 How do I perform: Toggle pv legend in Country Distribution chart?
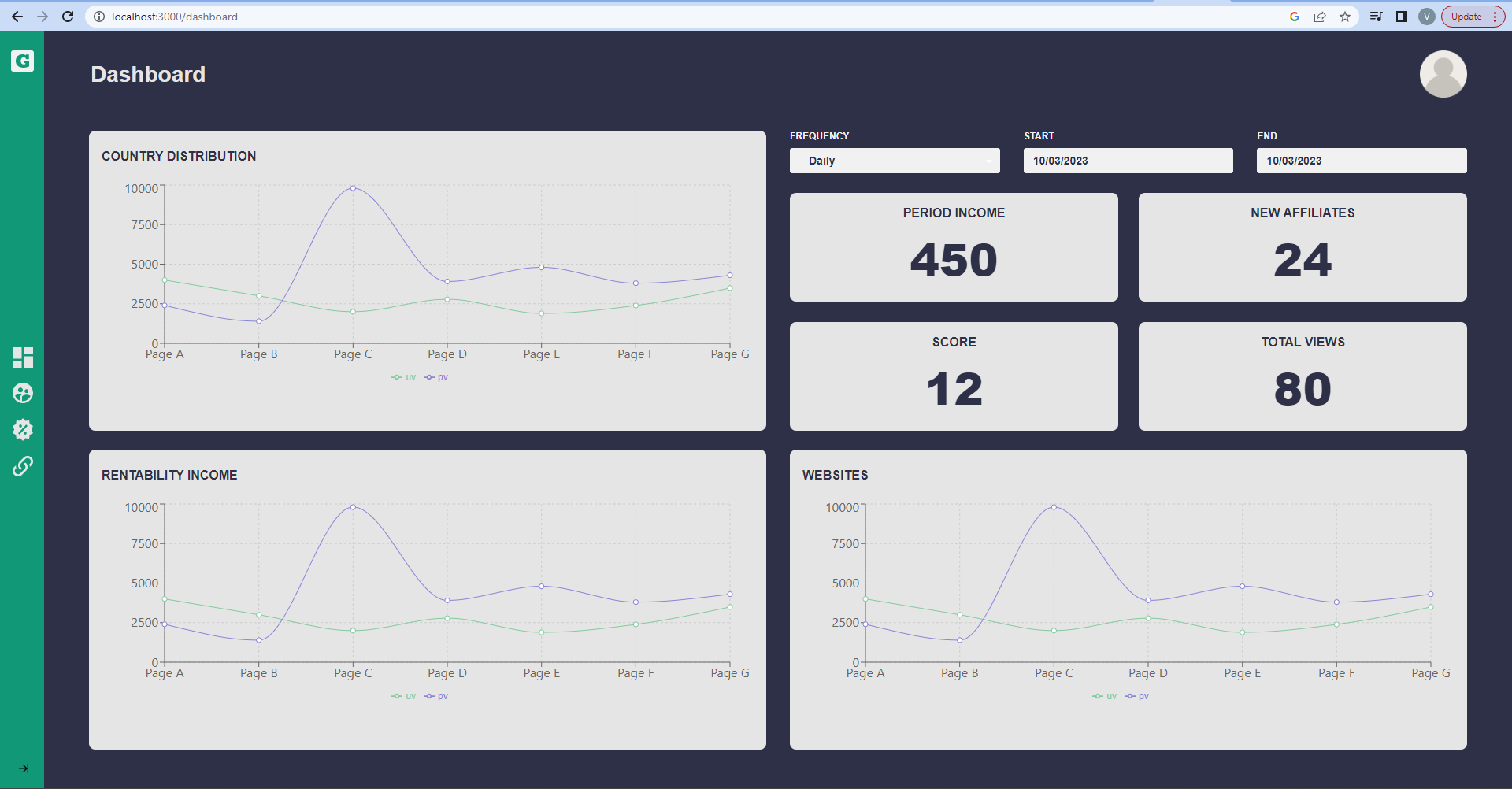click(x=436, y=377)
